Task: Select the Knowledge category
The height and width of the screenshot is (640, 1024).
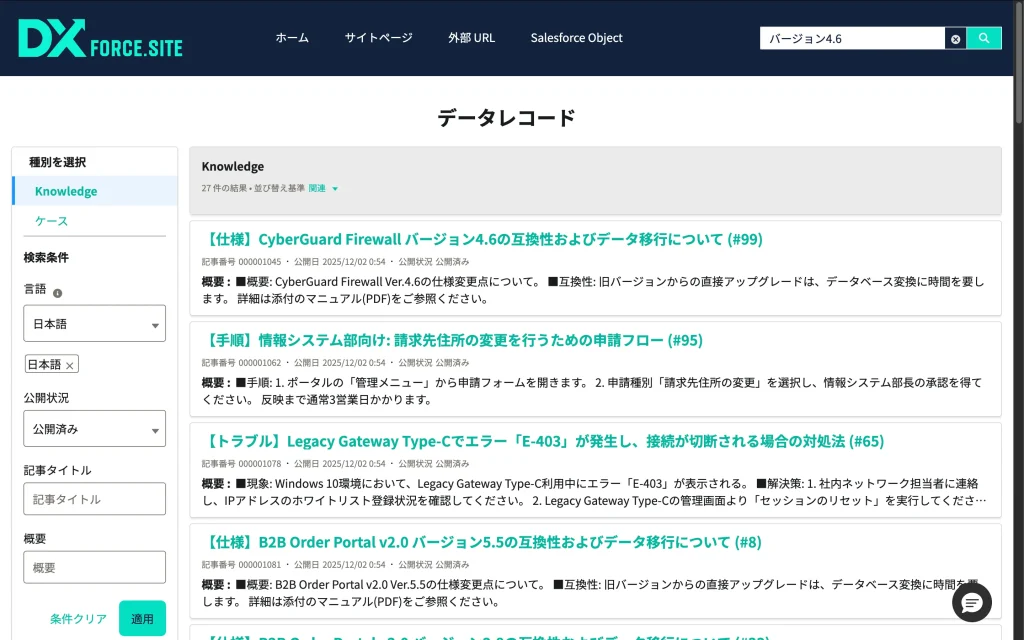Action: [x=66, y=191]
